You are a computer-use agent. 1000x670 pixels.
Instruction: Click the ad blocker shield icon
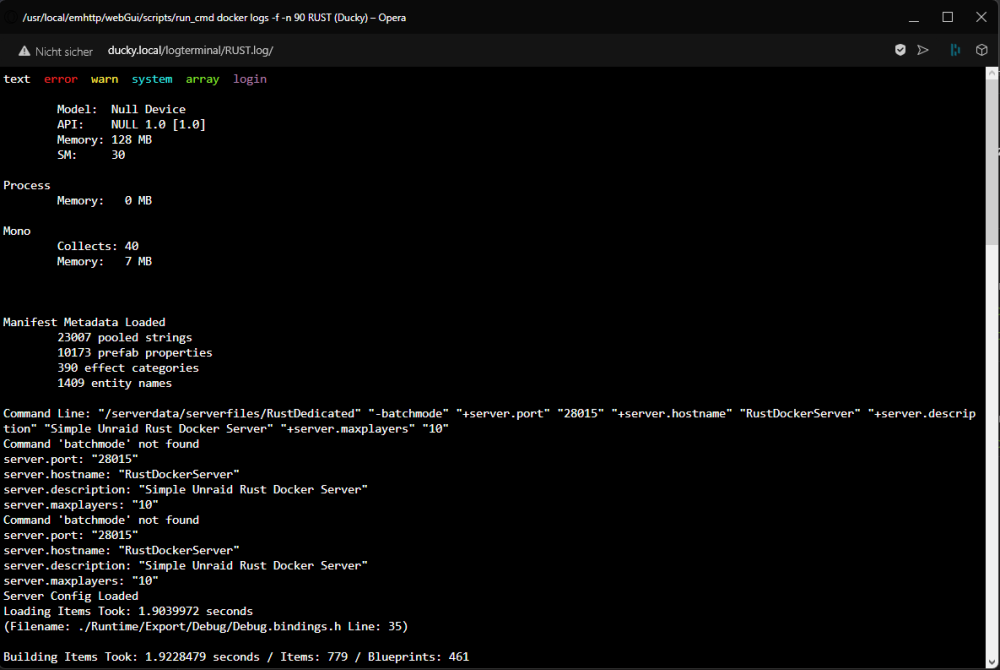[900, 50]
